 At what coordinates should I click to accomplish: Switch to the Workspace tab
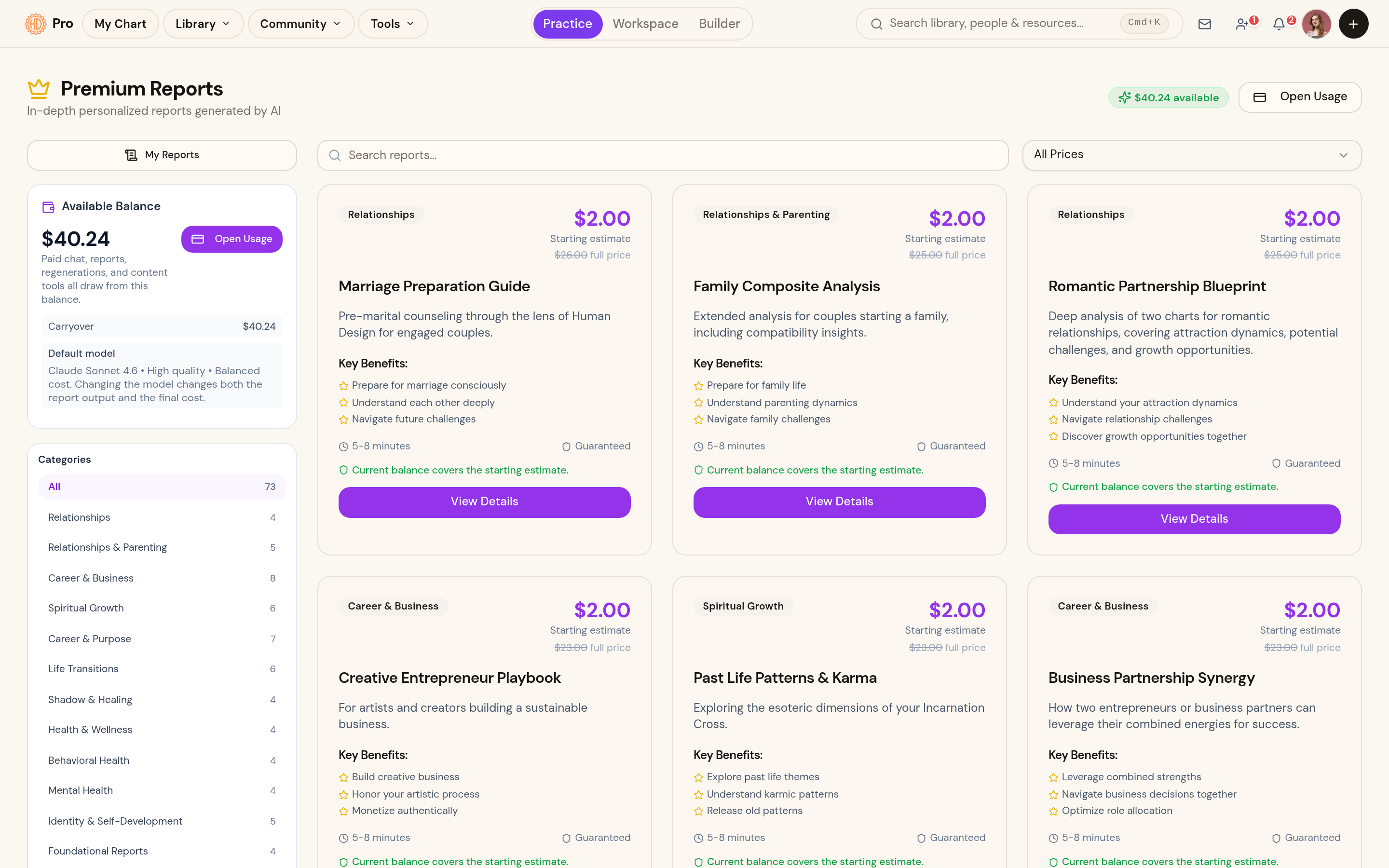(645, 24)
